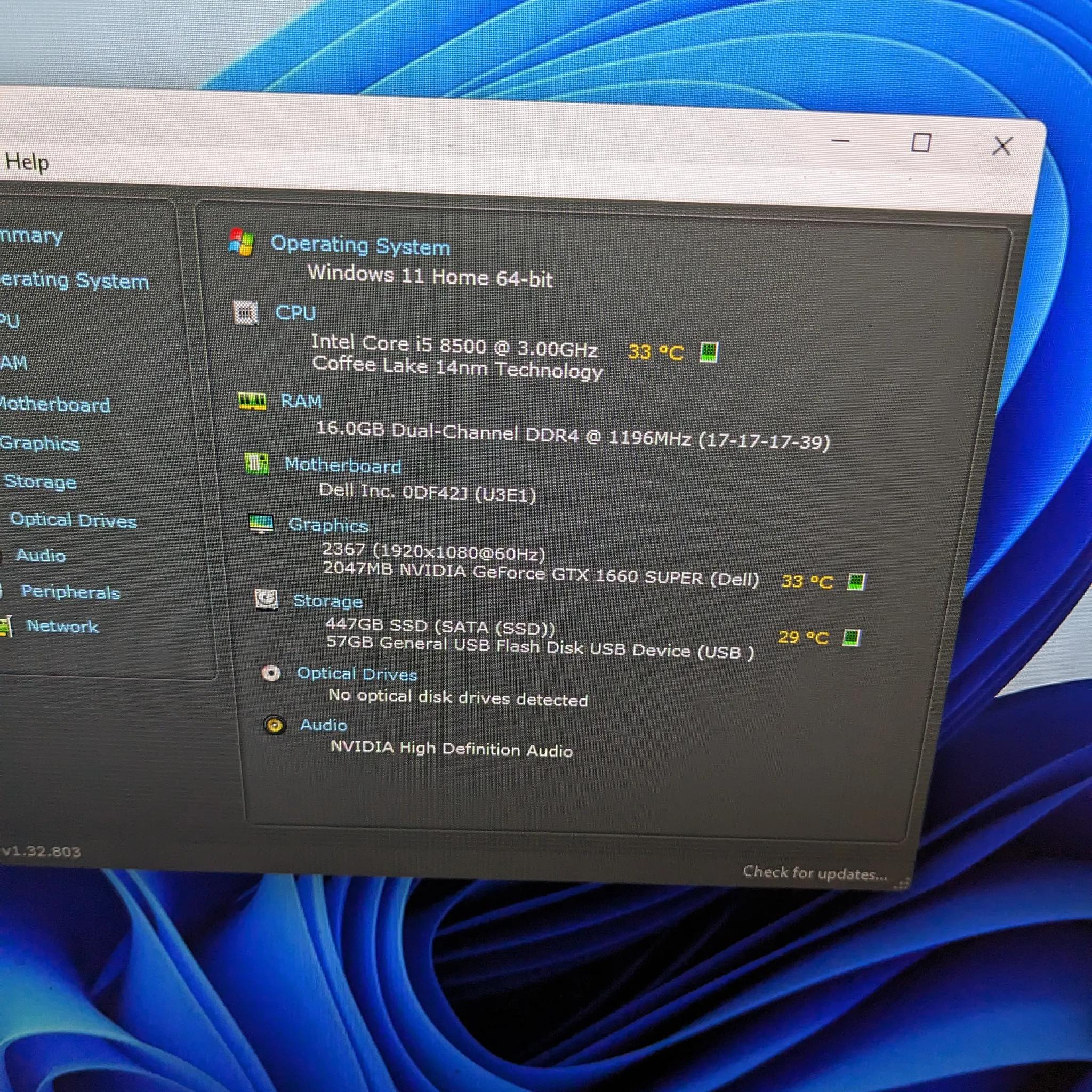The image size is (1092, 1092).
Task: Click the Storage heading in the summary panel
Action: click(x=328, y=601)
